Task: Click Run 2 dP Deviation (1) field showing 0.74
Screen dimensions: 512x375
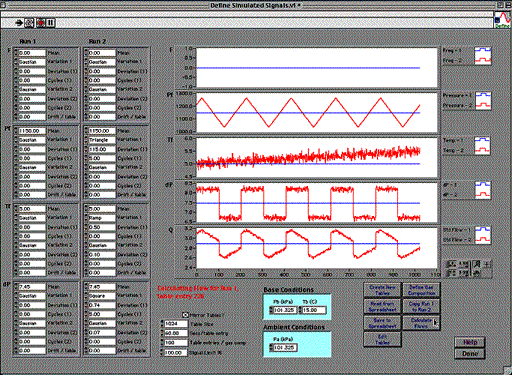Action: click(x=102, y=305)
